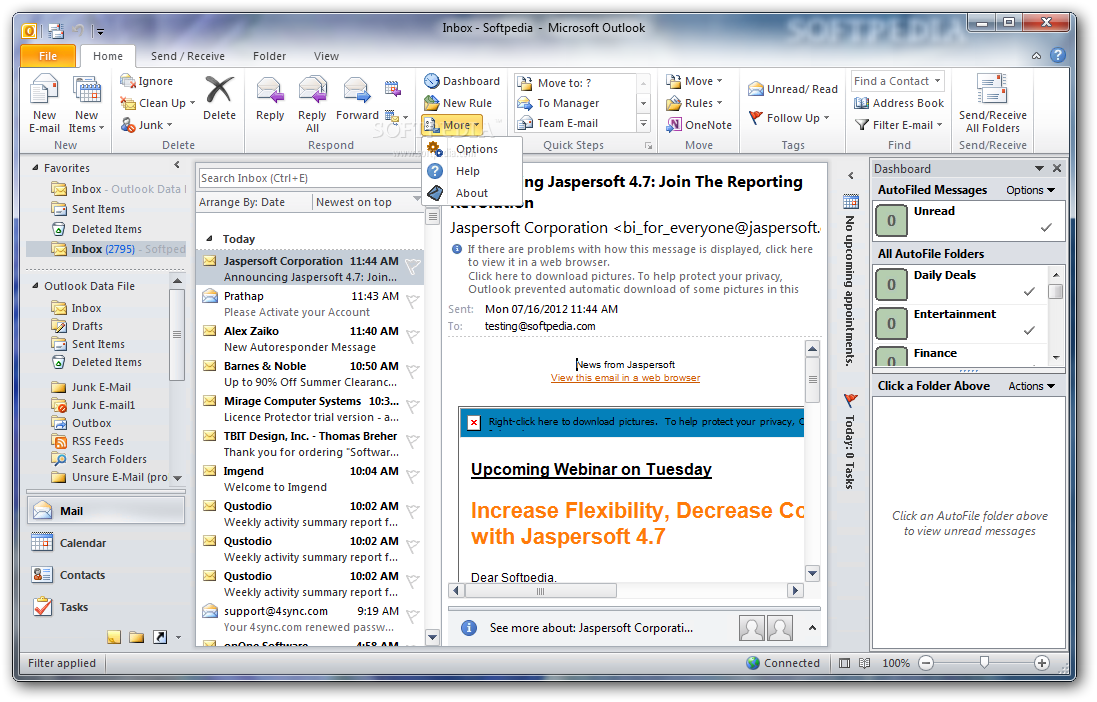Screen dimensions: 1097x702
Task: Toggle flag on Alex Zaiko message
Action: 413,336
